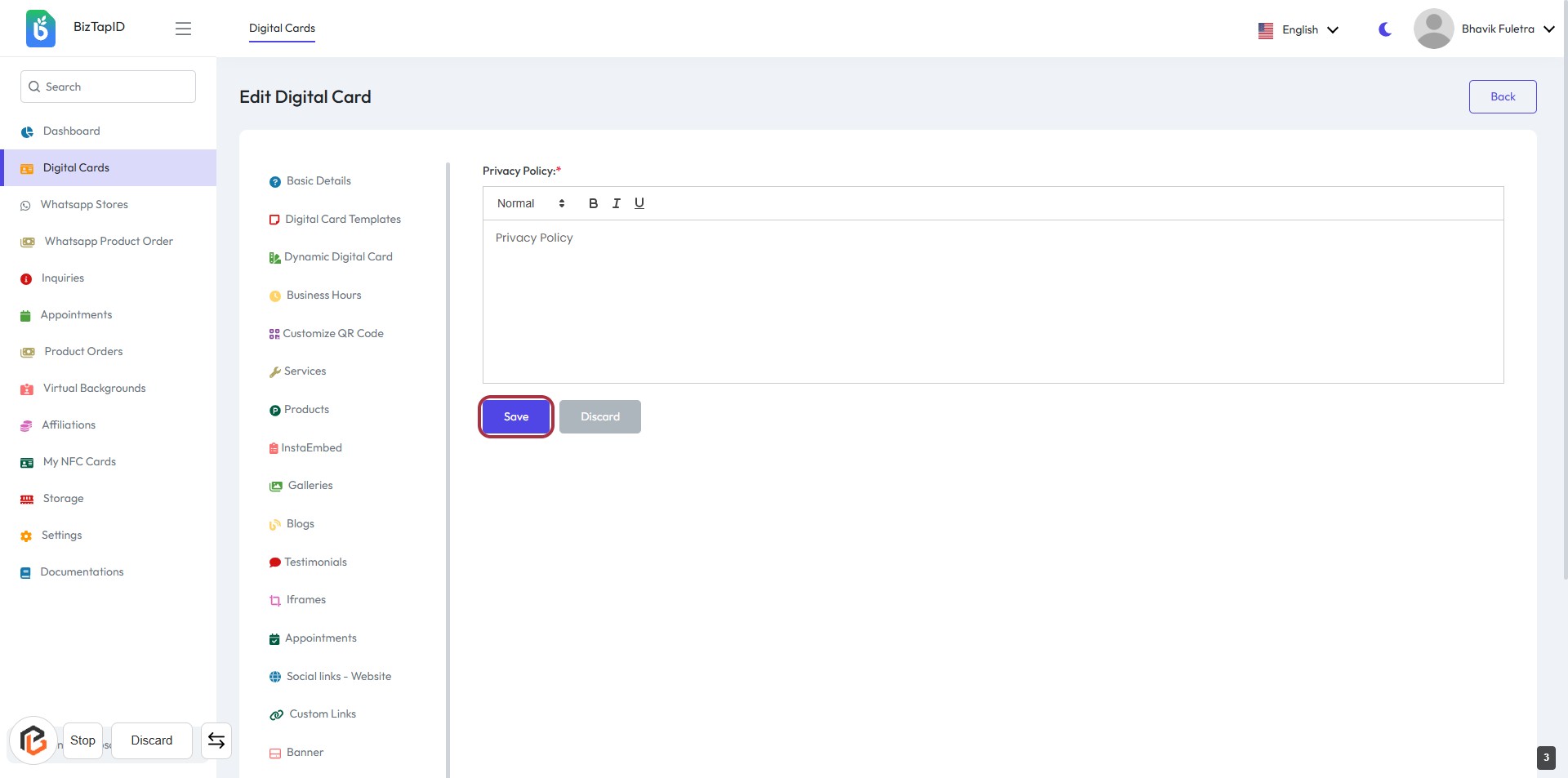Switch to the Digital Cards top tab

click(282, 28)
